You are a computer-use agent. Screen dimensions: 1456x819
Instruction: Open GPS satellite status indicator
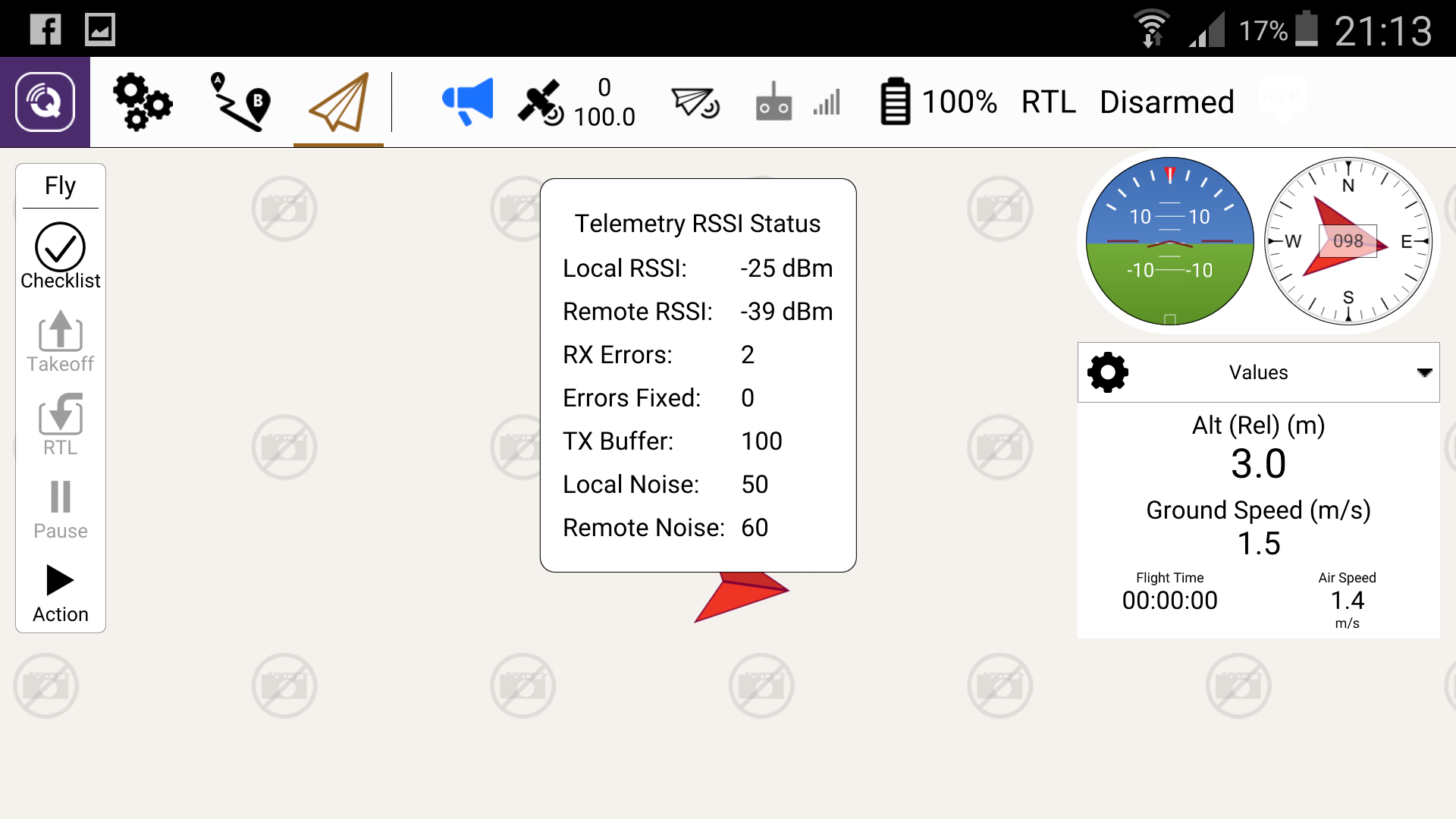541,102
